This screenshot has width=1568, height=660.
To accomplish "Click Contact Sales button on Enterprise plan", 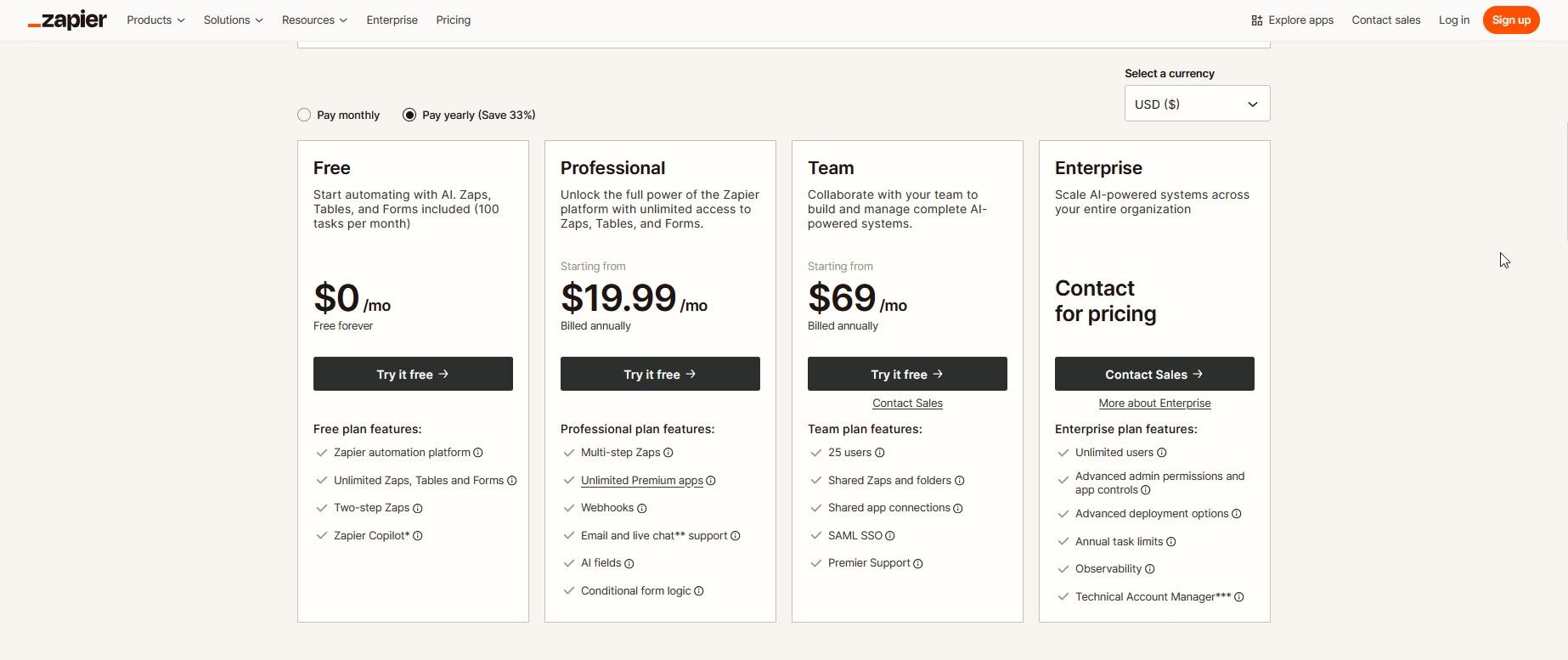I will coord(1154,374).
